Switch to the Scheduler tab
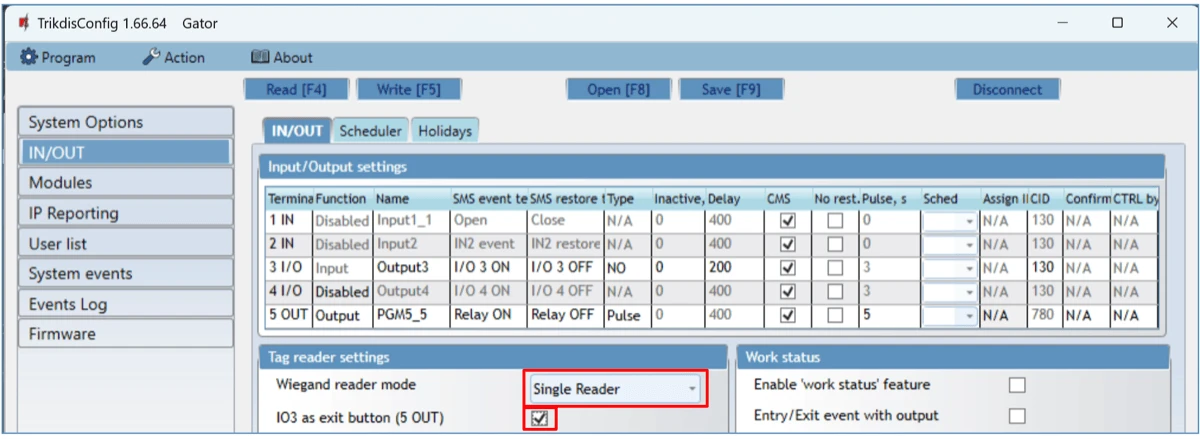The width and height of the screenshot is (1200, 439). tap(370, 130)
